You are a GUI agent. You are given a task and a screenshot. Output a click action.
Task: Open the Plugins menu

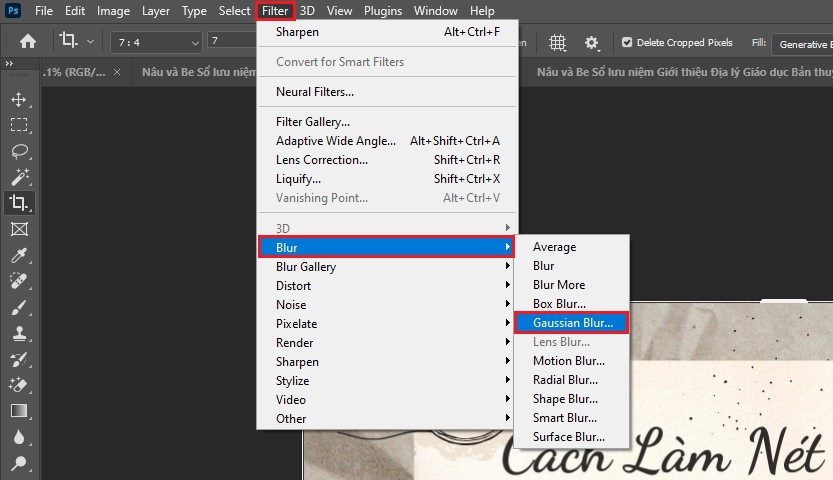(383, 11)
